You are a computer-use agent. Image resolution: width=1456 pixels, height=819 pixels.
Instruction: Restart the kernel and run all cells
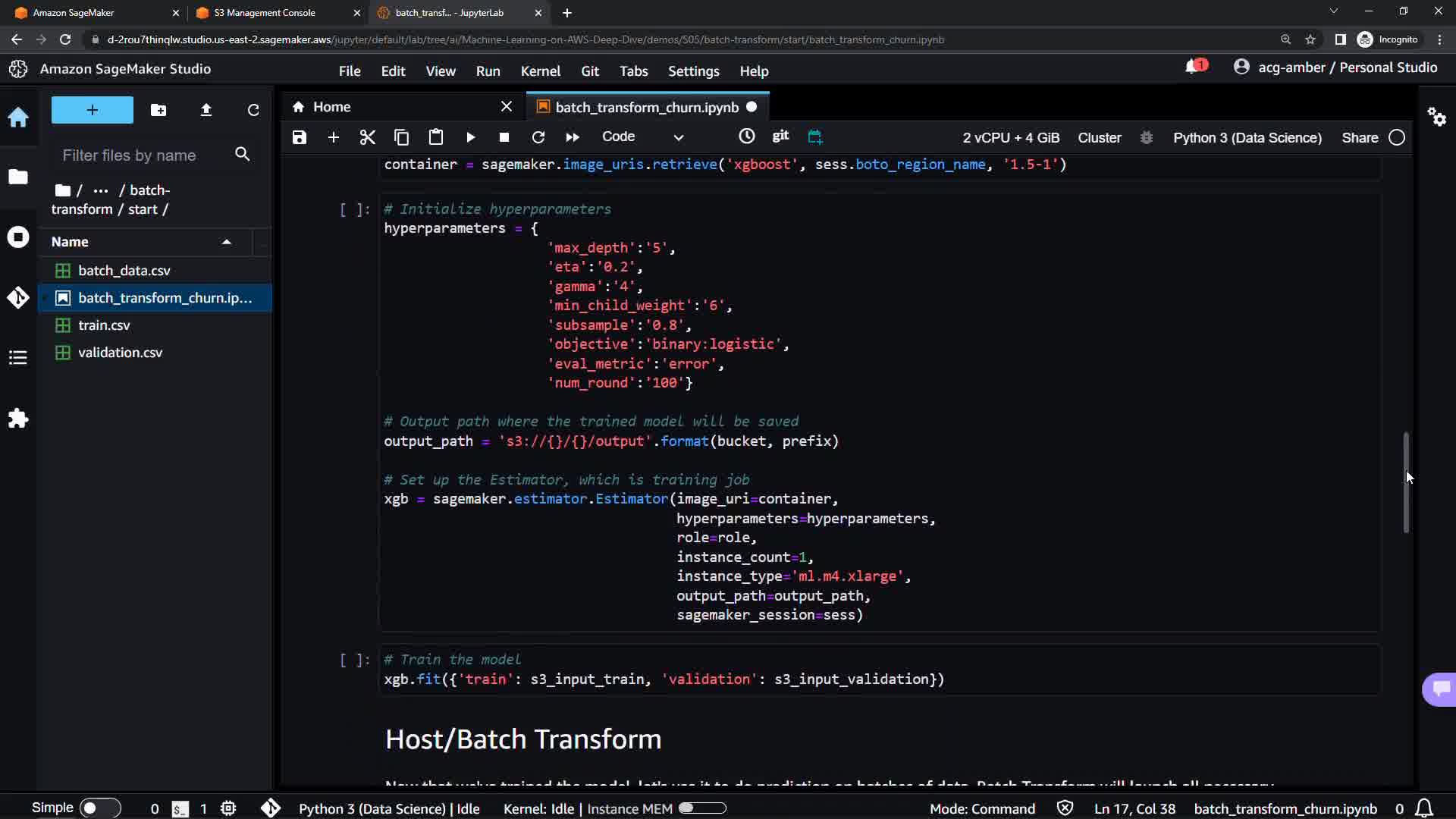coord(573,137)
